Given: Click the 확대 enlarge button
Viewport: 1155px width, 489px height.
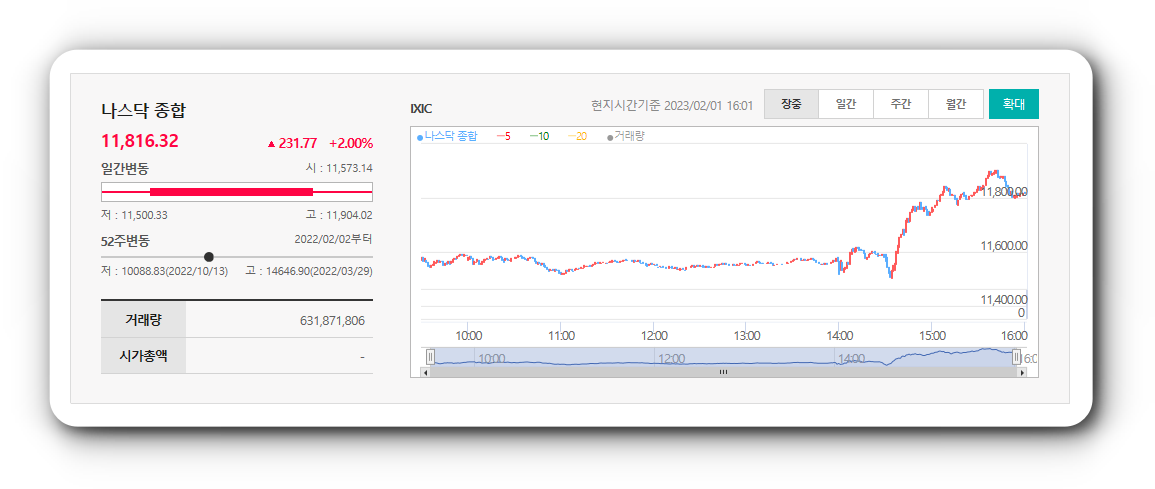Looking at the screenshot, I should [x=1014, y=104].
